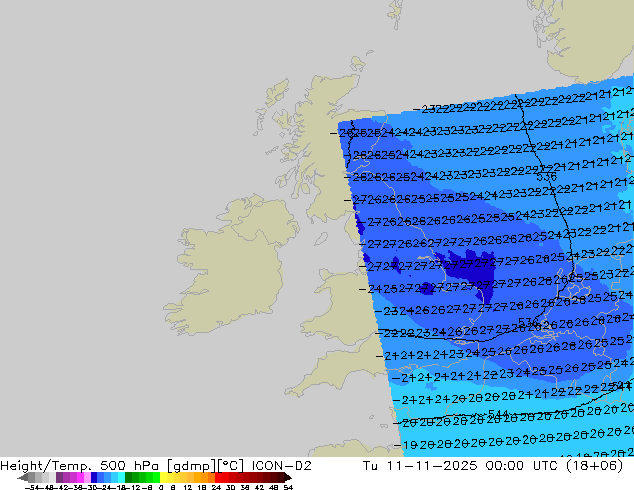634x490 pixels.
Task: Click the gray left arrow end of color scale
Action: point(23,477)
